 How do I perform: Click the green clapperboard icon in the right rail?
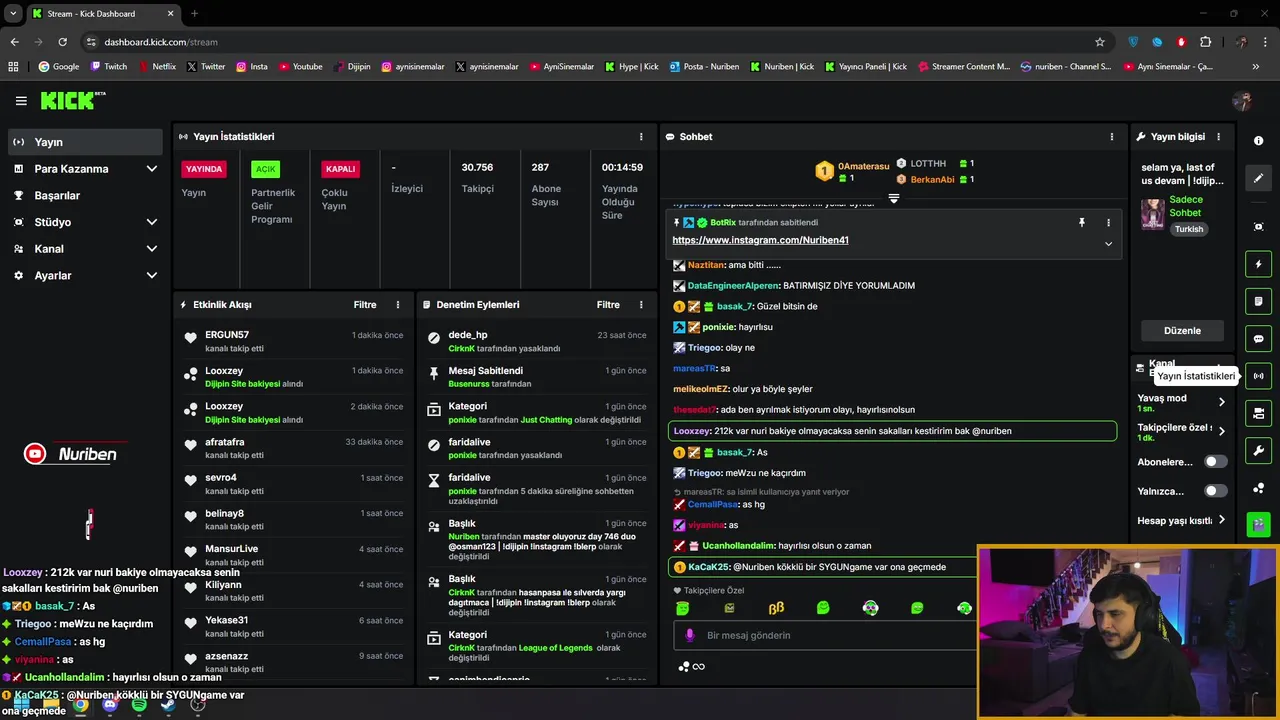[x=1258, y=523]
